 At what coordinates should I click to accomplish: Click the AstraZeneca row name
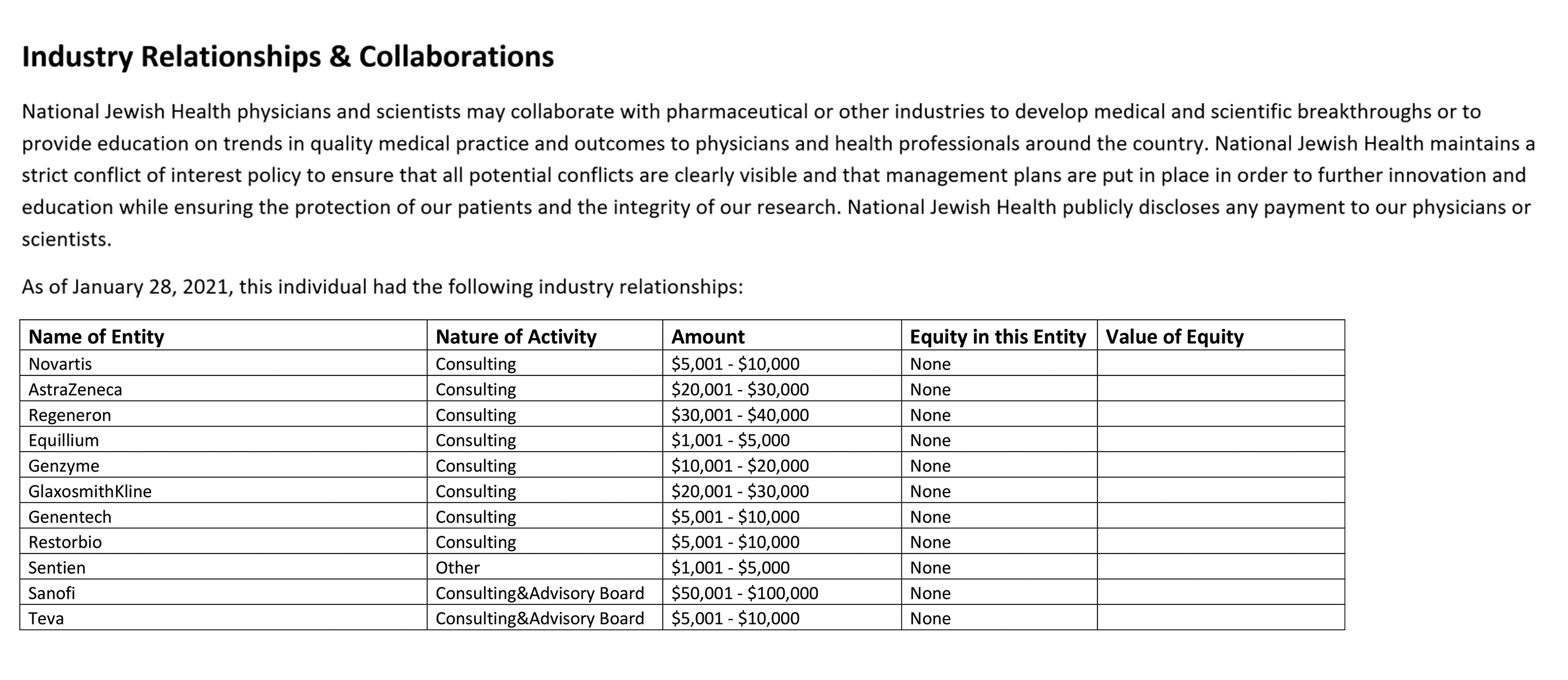[76, 389]
